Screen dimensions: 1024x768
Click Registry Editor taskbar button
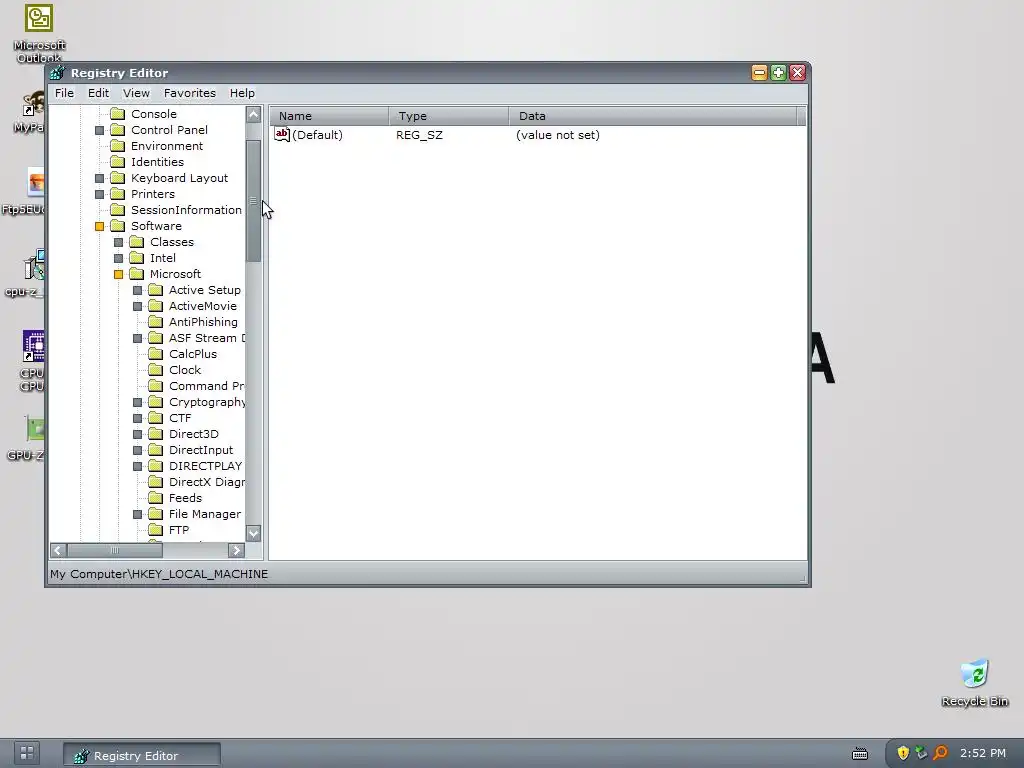(142, 755)
